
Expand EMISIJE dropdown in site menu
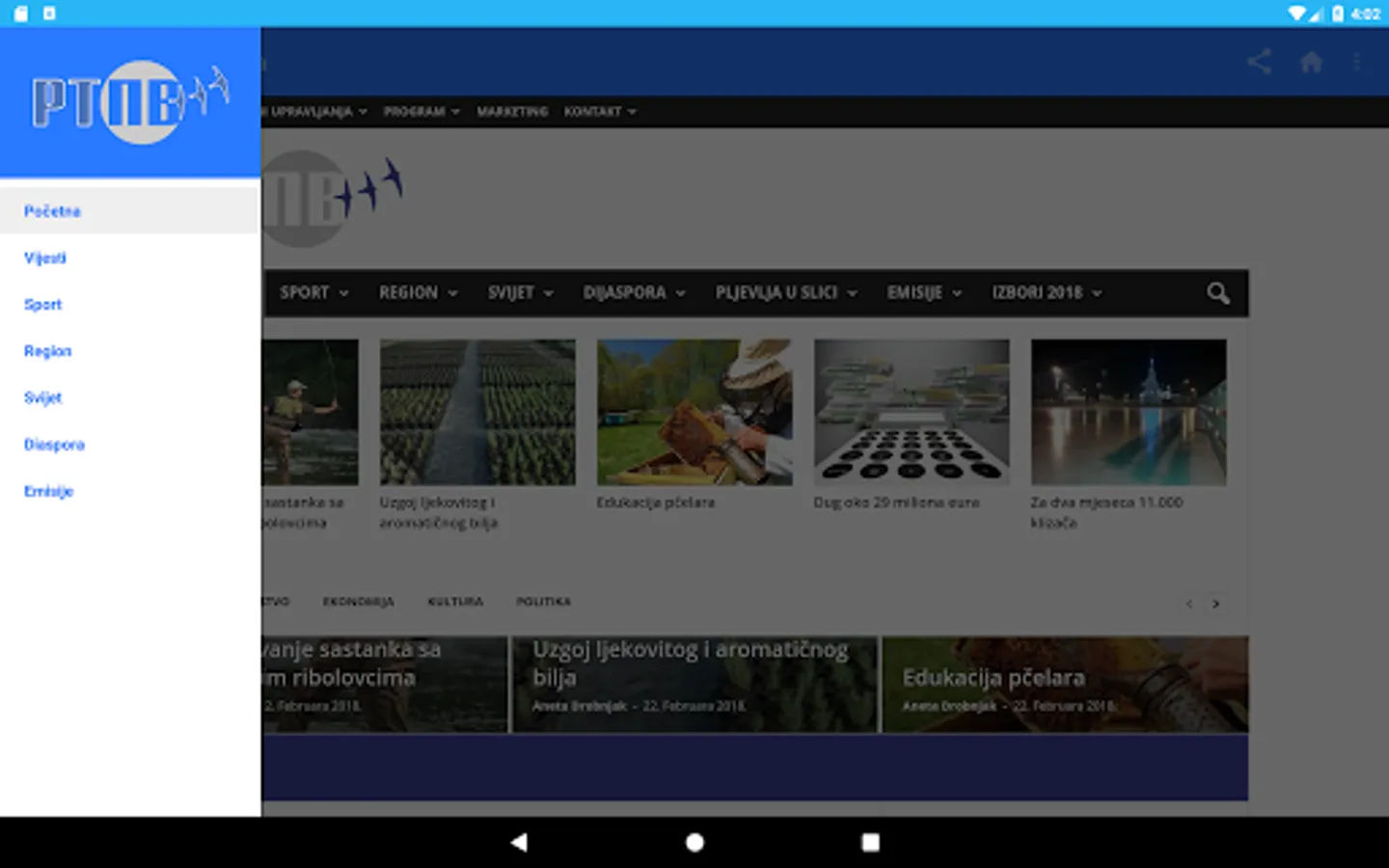(924, 292)
